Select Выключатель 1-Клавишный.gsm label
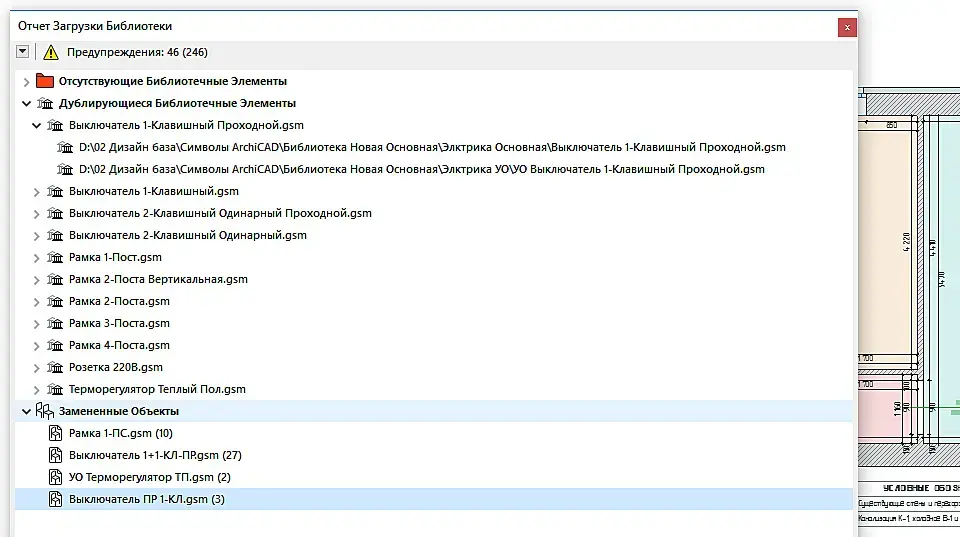960x537 pixels. (x=154, y=191)
